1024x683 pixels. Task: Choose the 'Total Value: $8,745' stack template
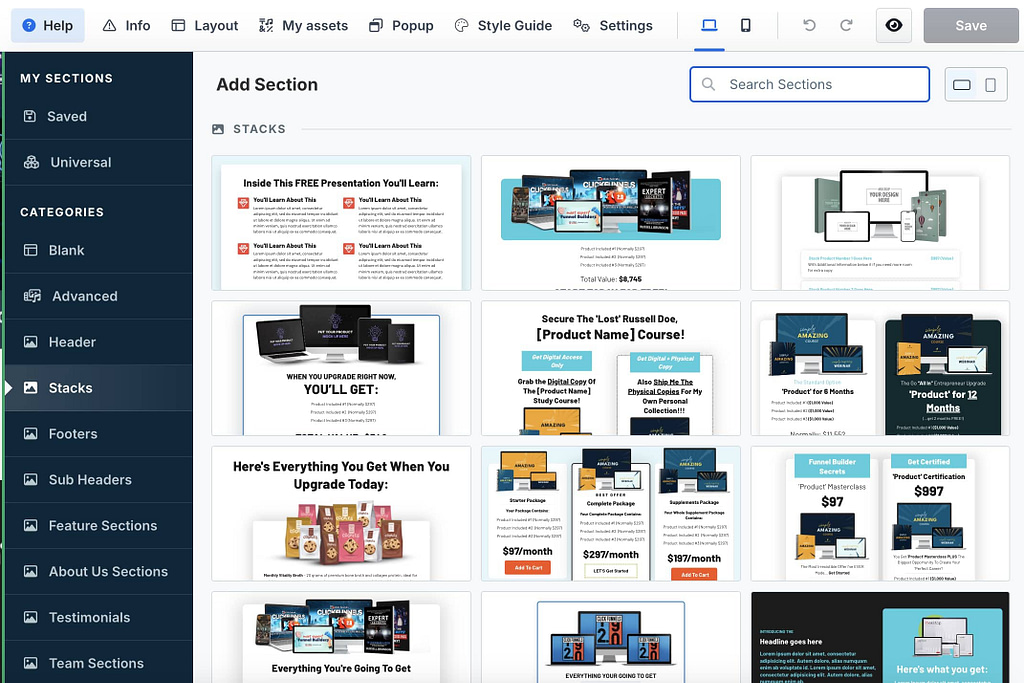[611, 223]
